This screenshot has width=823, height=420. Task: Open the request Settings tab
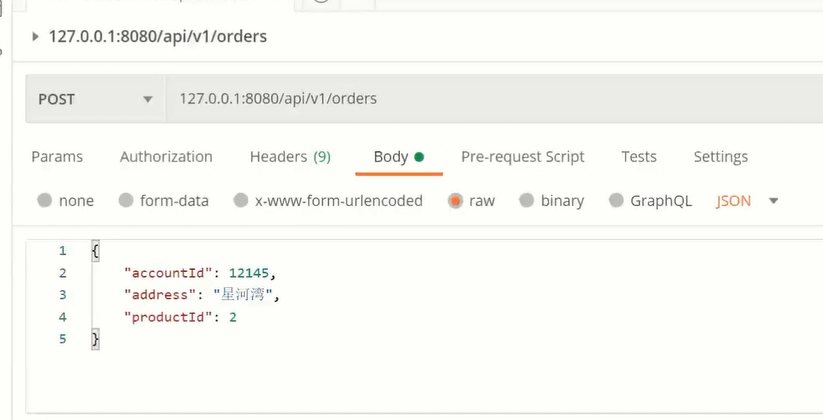[721, 156]
